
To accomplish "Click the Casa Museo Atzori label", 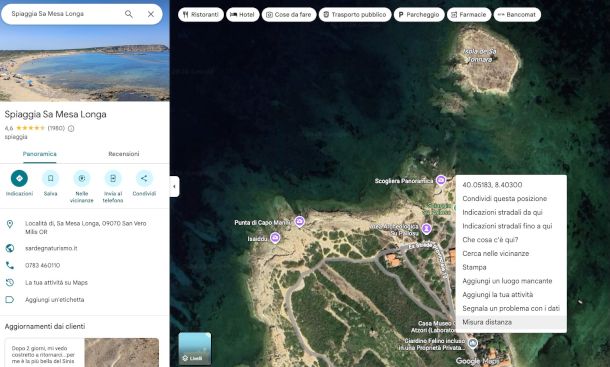I will (434, 327).
